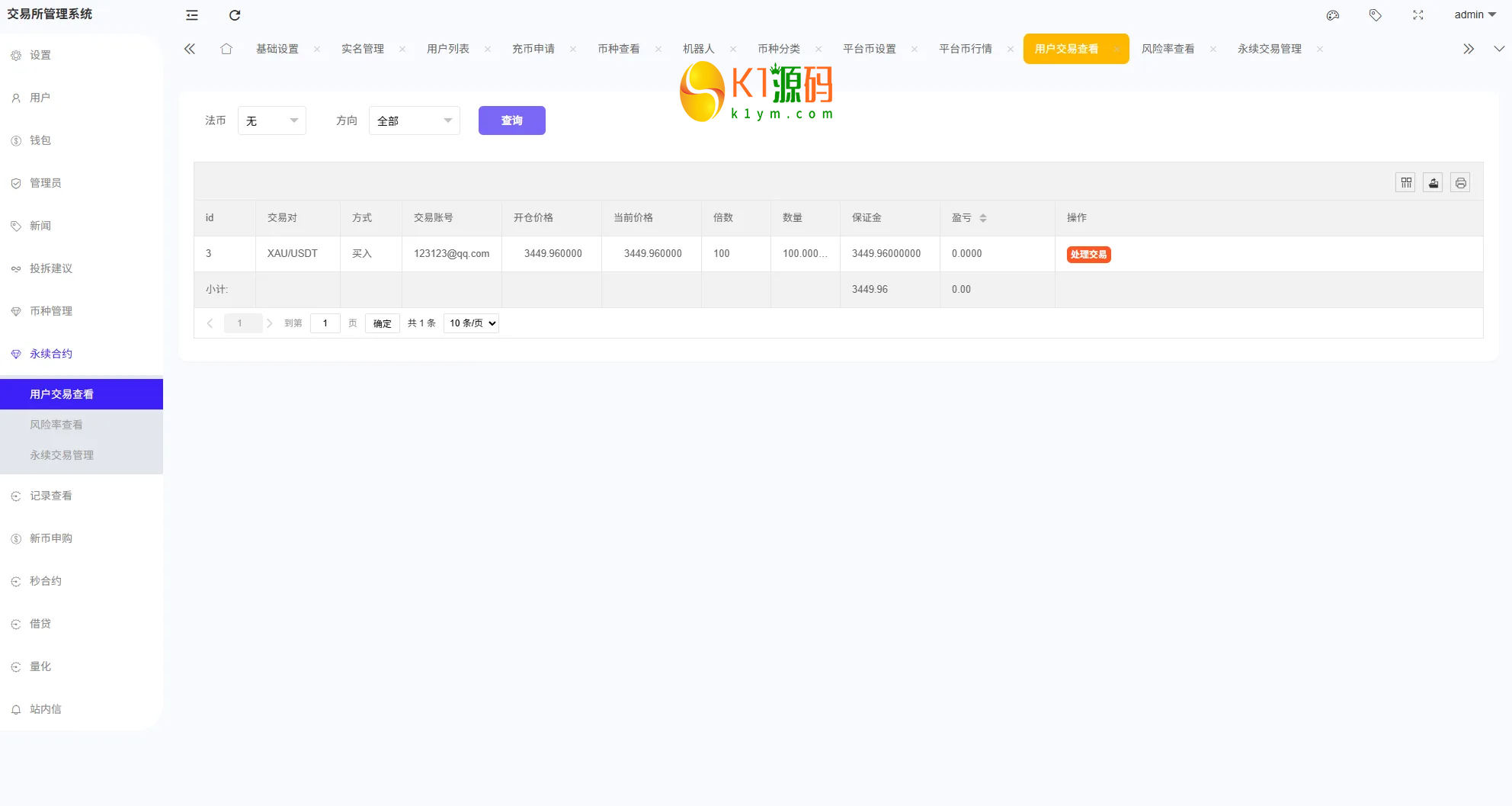Expand the 新闻 sidebar menu
The width and height of the screenshot is (1512, 806).
[x=82, y=226]
